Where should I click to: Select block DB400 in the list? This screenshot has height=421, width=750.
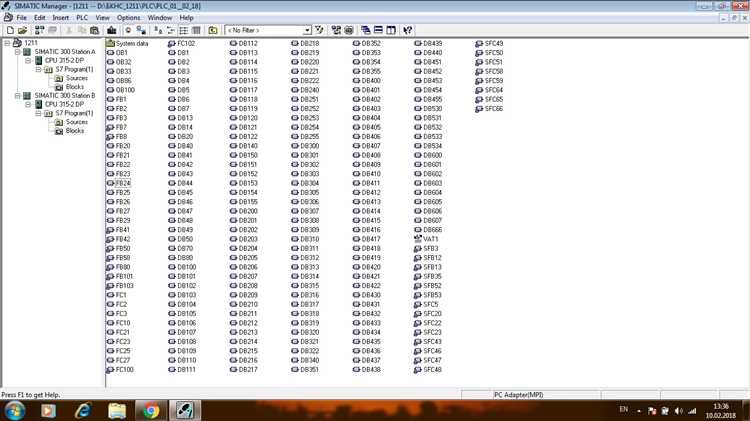[x=367, y=81]
